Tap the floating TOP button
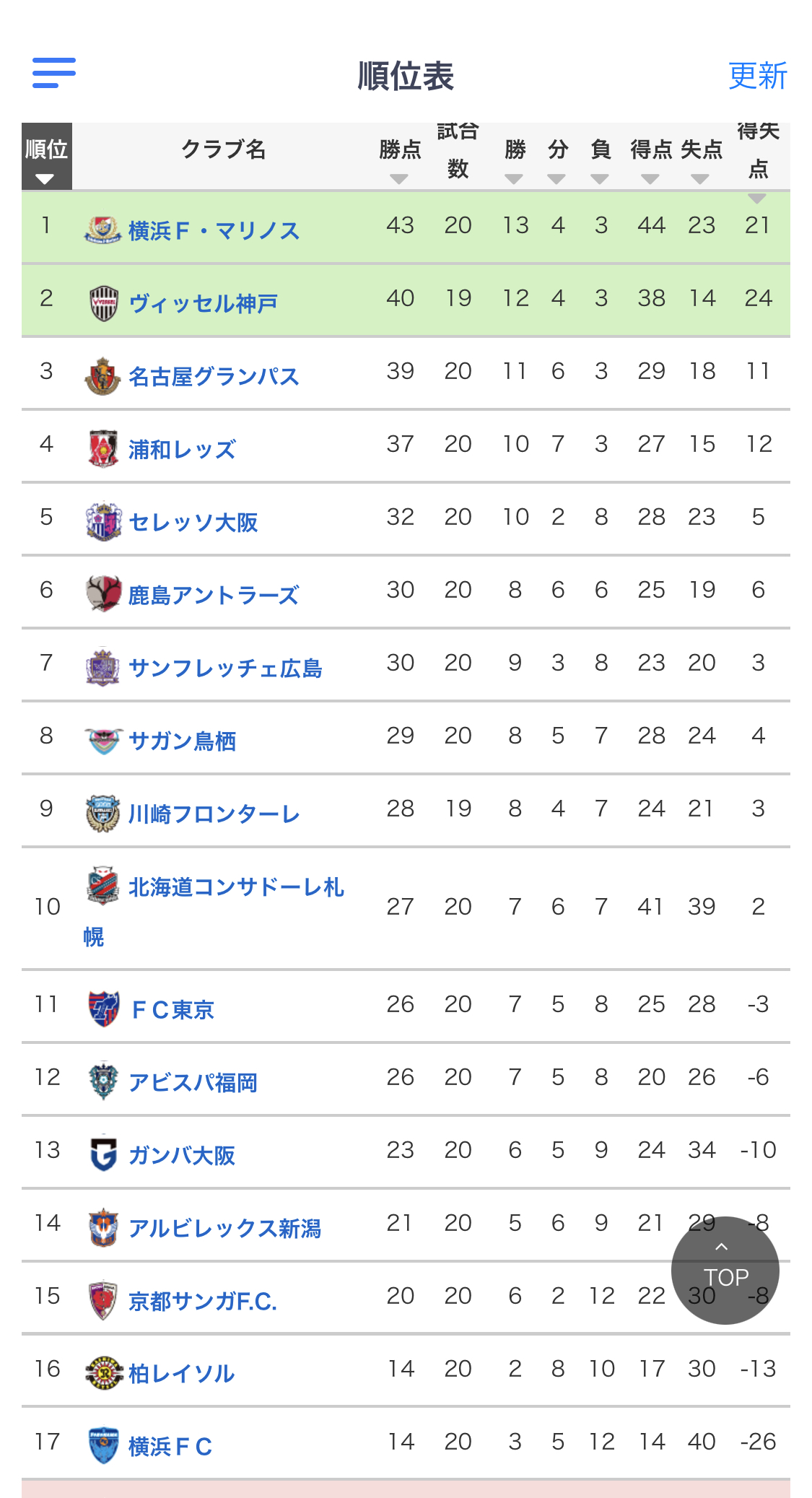Image resolution: width=812 pixels, height=1498 pixels. [725, 1271]
